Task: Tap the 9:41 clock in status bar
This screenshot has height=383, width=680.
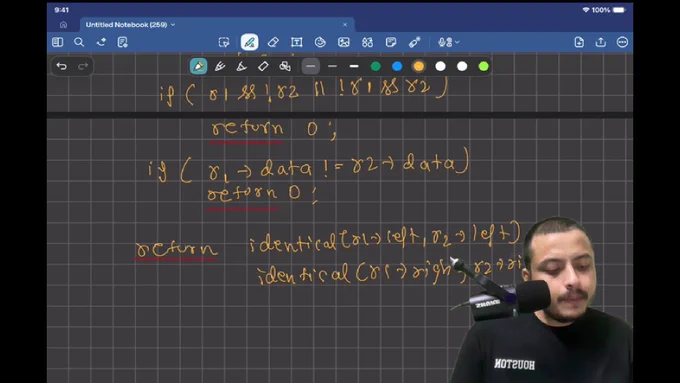Action: coord(62,10)
